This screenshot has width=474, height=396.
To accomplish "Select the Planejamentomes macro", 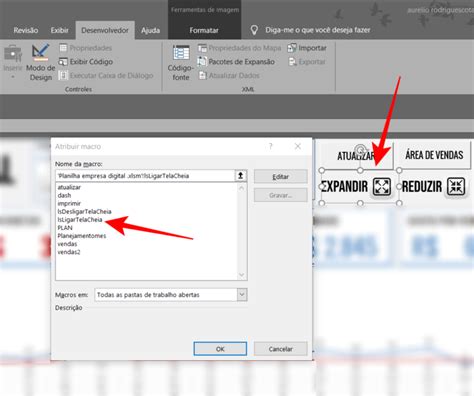I will (82, 236).
